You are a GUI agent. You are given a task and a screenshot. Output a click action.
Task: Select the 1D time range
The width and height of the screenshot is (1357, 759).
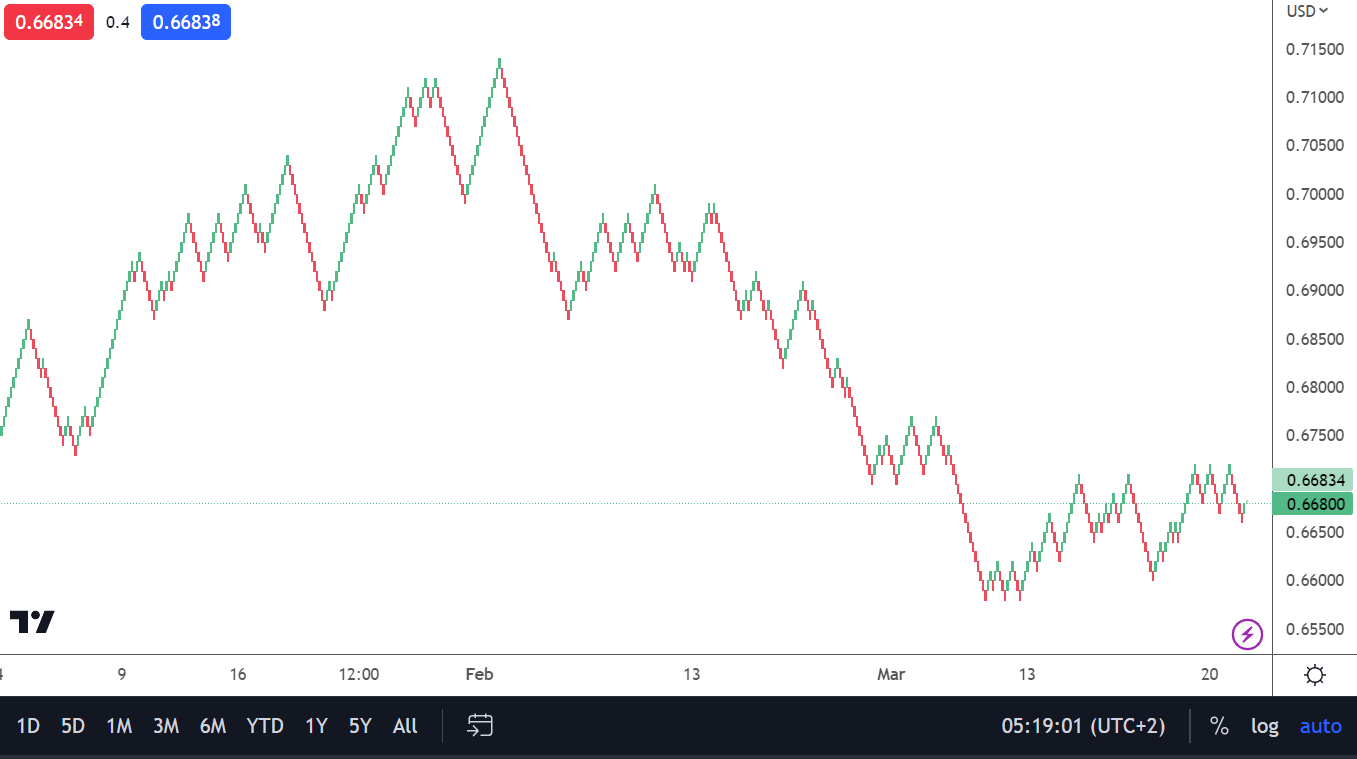coord(28,726)
